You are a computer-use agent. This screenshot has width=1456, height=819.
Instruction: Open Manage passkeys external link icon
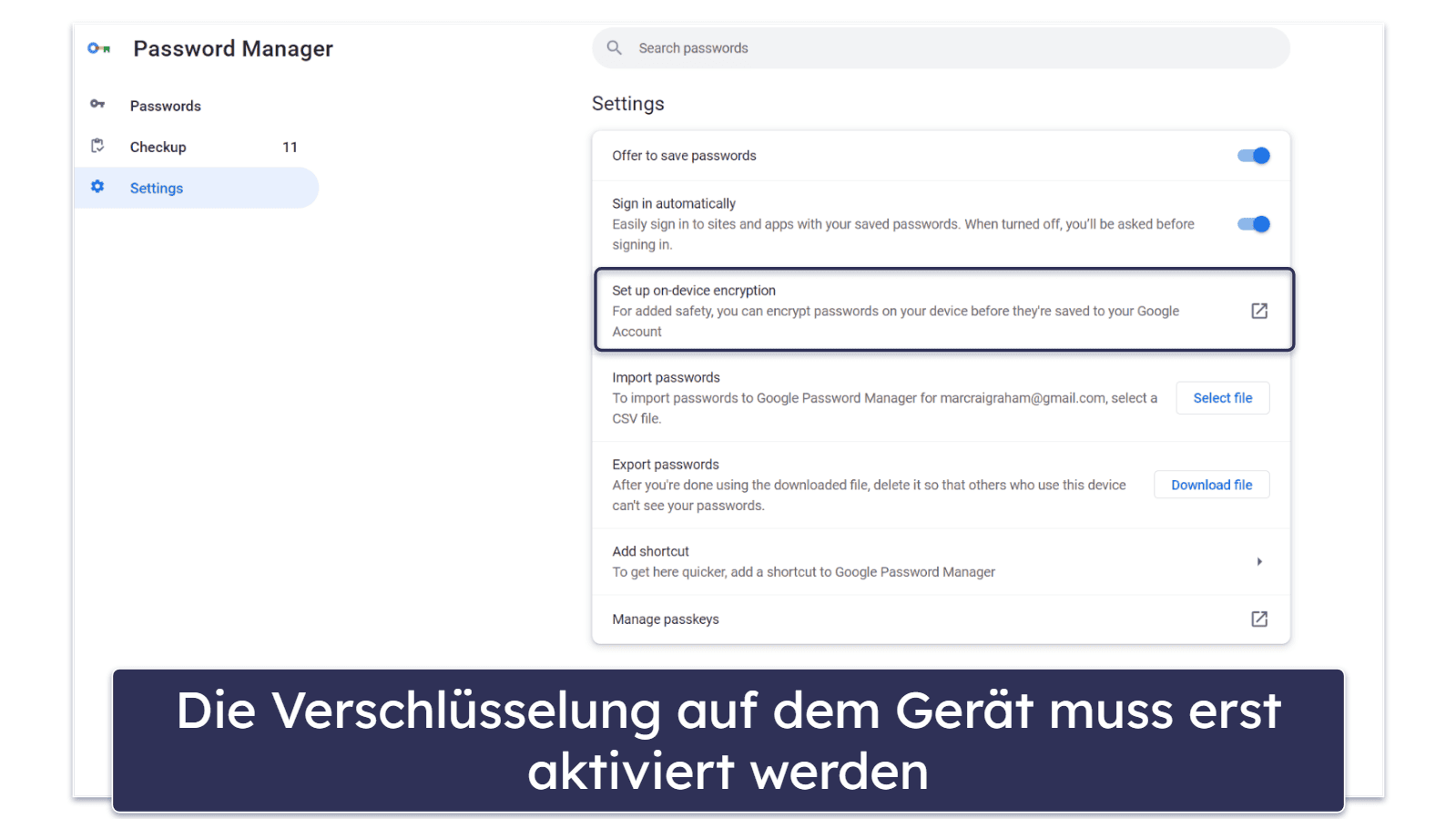click(1259, 619)
